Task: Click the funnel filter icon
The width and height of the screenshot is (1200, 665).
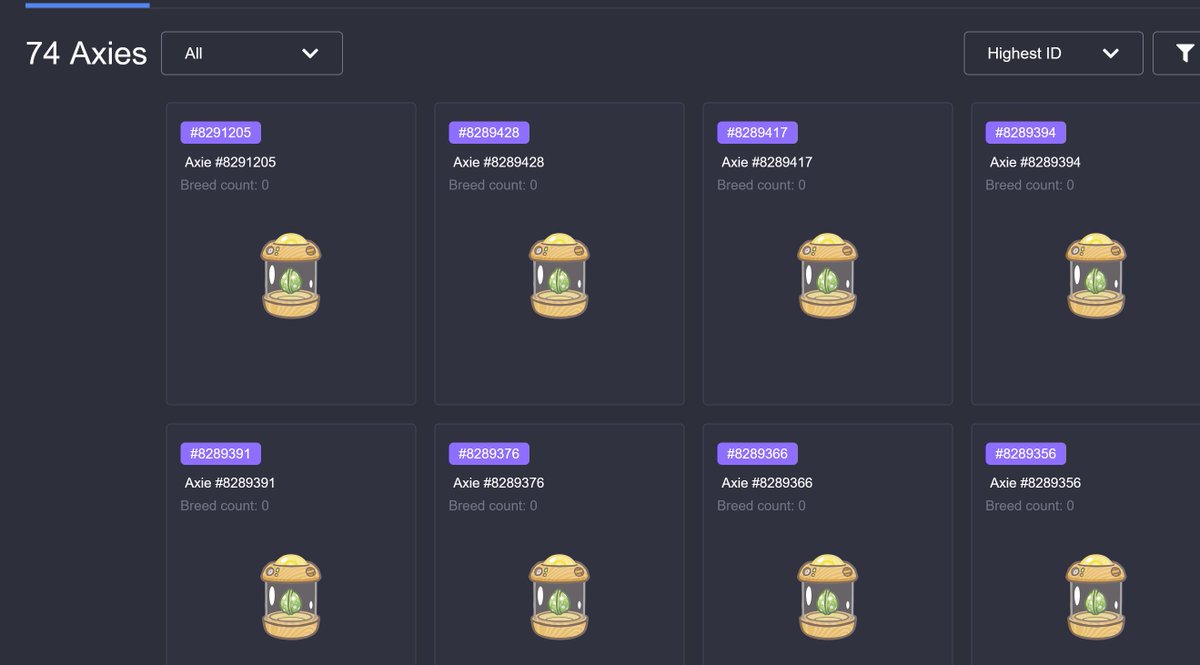Action: click(1184, 53)
